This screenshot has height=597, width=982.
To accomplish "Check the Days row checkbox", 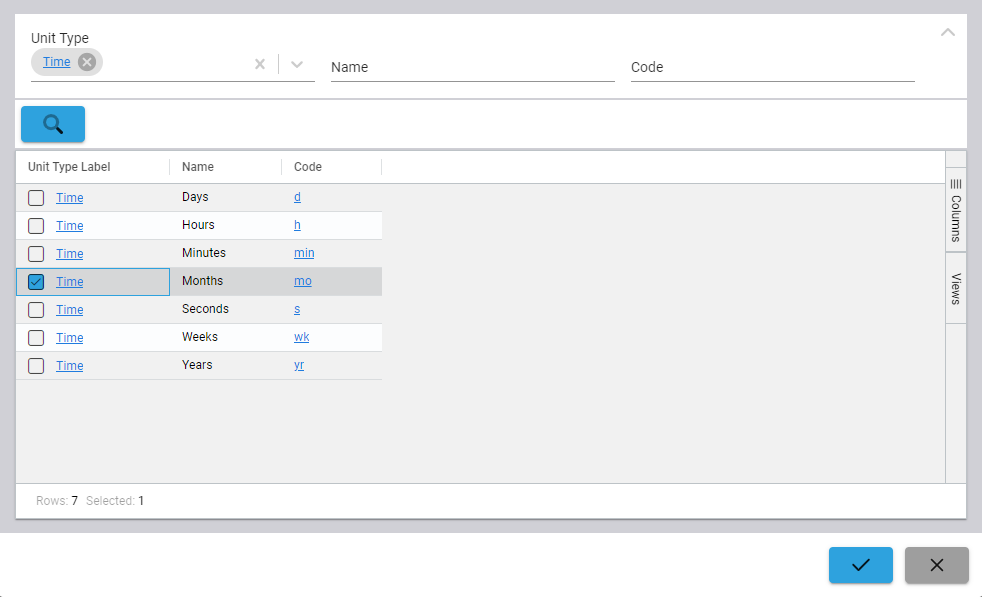I will tap(36, 198).
